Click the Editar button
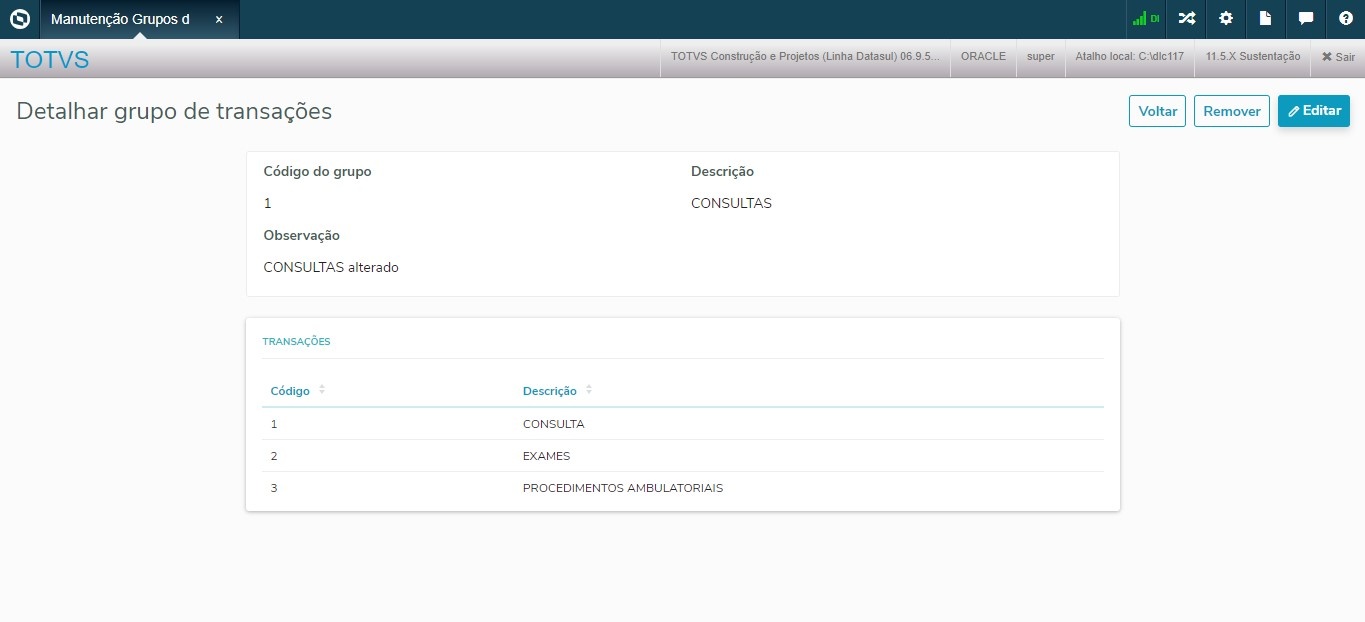 1314,111
